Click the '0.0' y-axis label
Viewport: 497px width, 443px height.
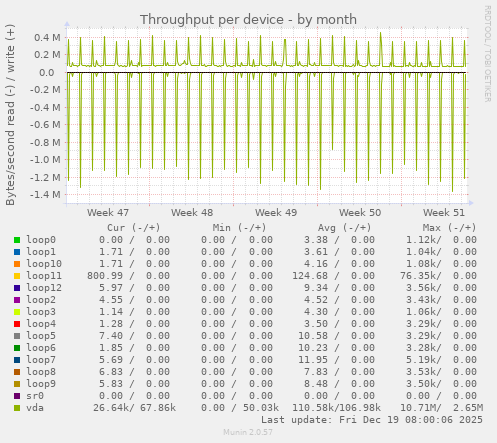point(47,73)
